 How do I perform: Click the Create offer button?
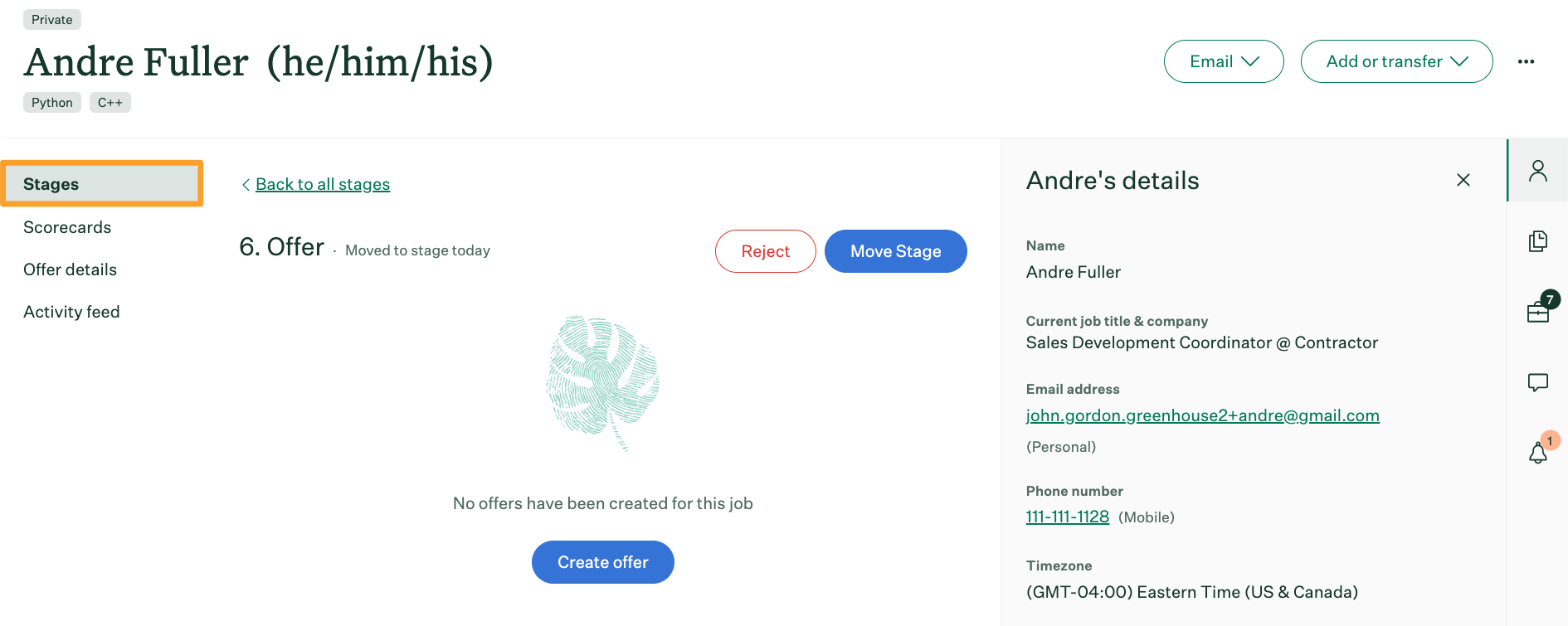602,562
